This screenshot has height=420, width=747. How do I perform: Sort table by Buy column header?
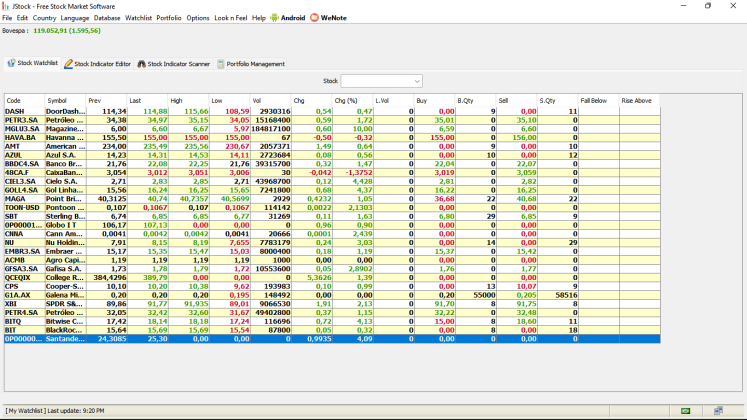pos(434,100)
